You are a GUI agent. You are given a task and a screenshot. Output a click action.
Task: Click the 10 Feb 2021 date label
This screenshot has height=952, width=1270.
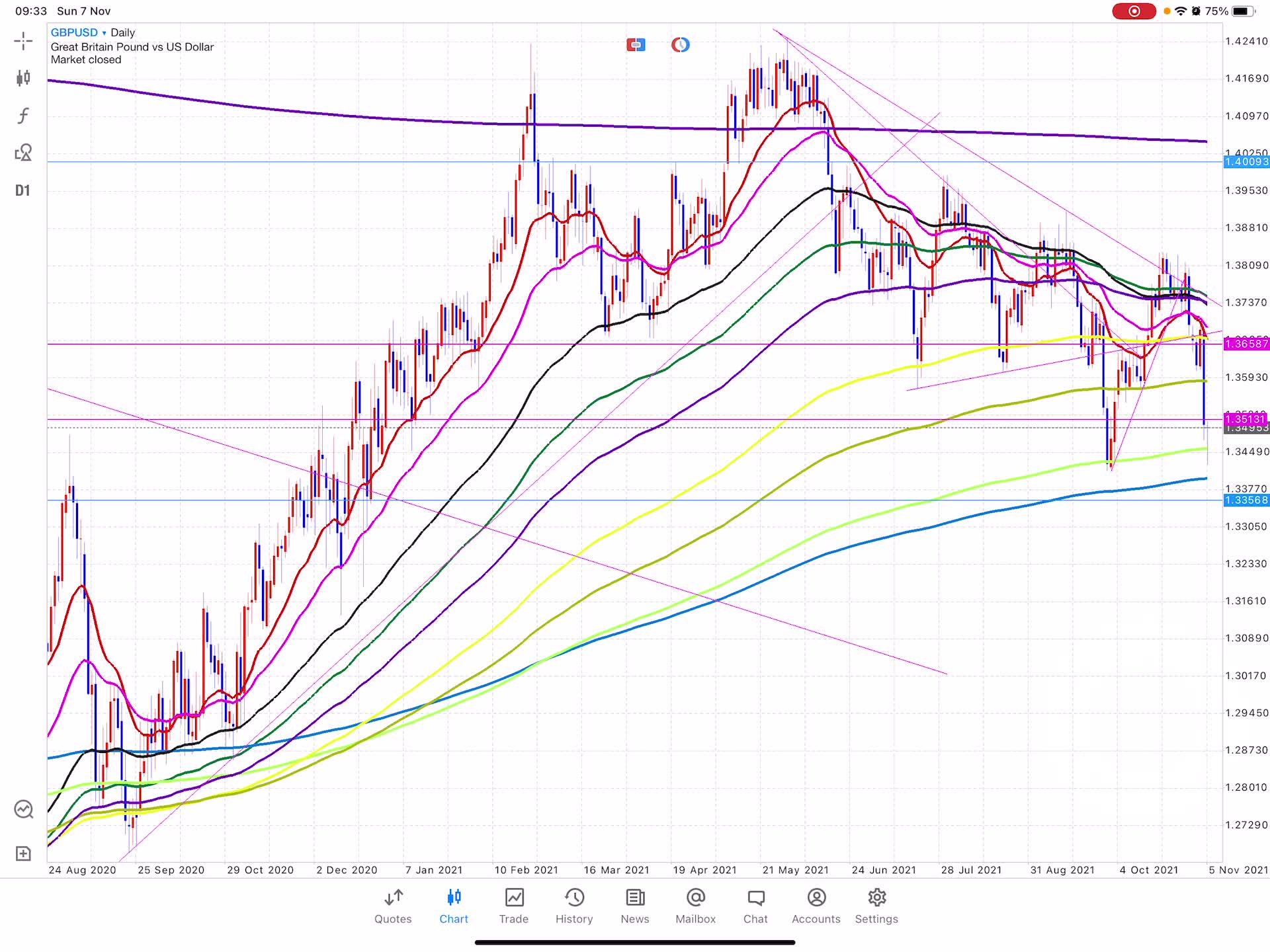point(527,870)
